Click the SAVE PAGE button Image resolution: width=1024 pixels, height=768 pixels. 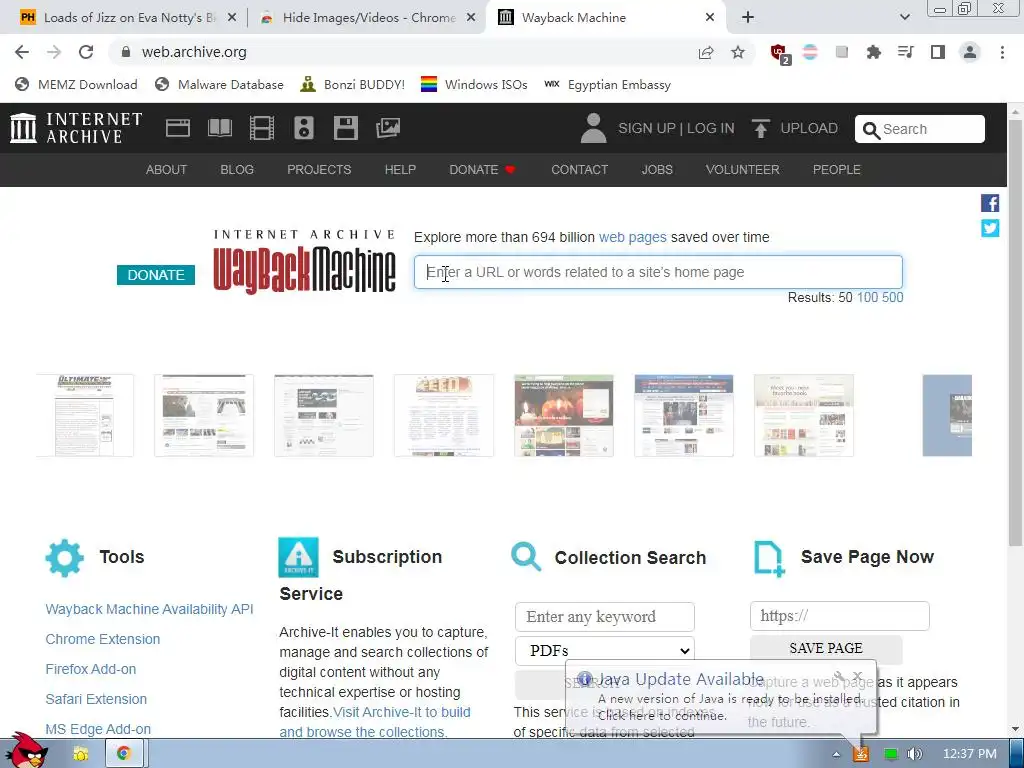tap(826, 648)
